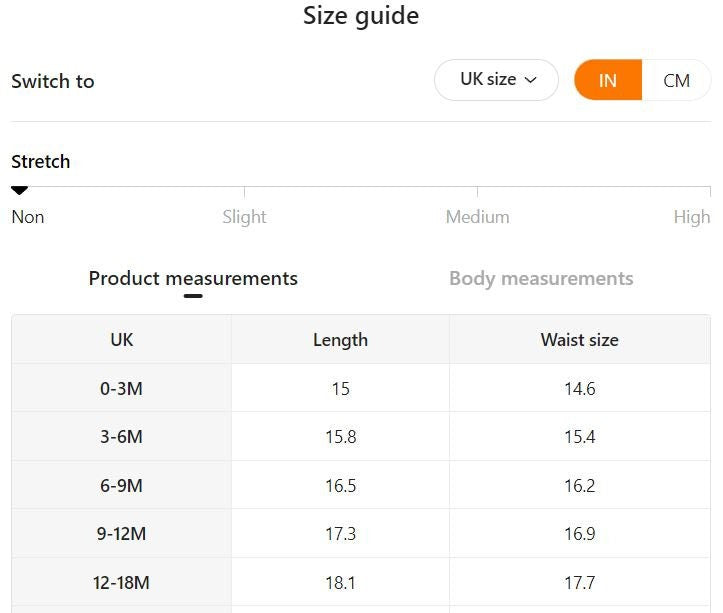Select the 0-3M size row
This screenshot has height=613, width=723.
point(121,388)
